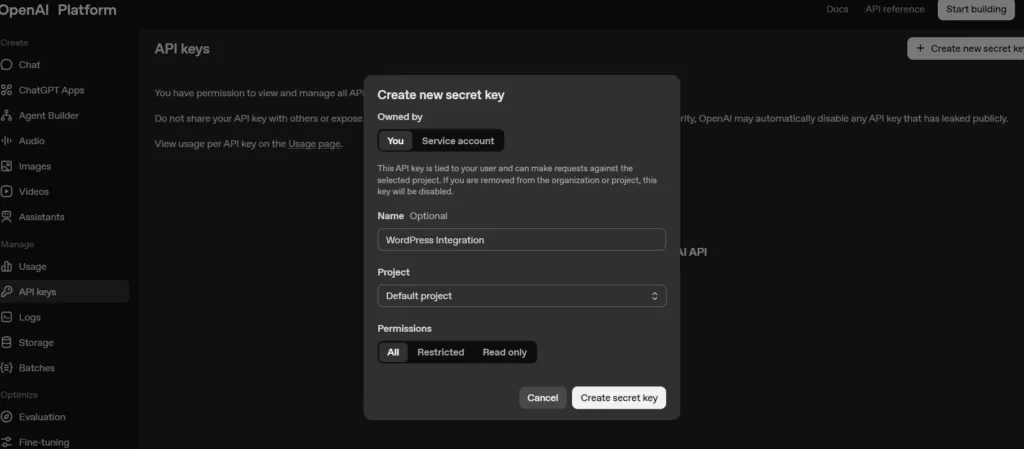Click the Evaluation compass icon
The height and width of the screenshot is (449, 1024).
click(7, 417)
